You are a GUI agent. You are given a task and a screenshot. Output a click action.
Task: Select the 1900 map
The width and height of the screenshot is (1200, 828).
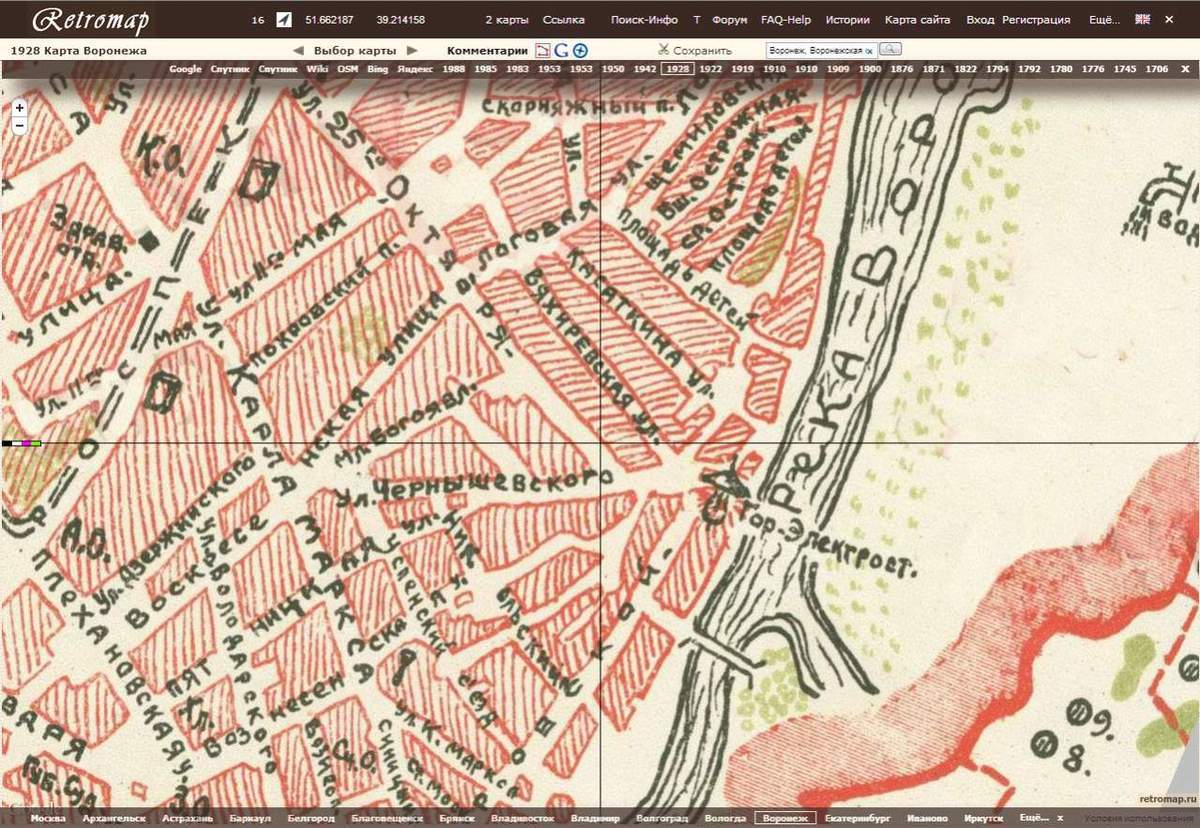pyautogui.click(x=870, y=69)
